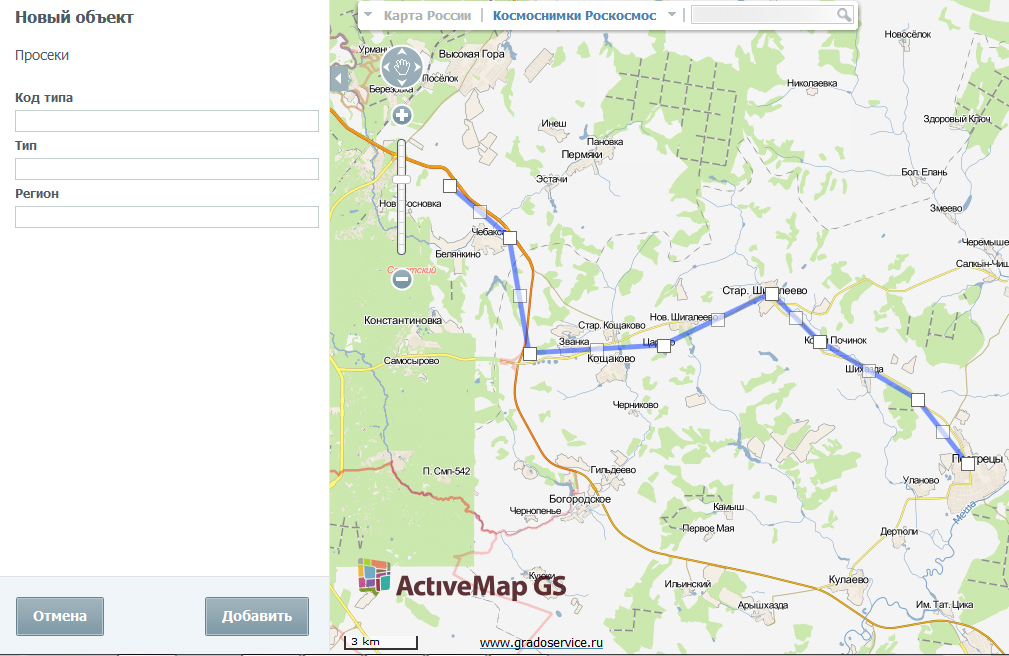Select the route vertex on Стар. Шигалеево
This screenshot has height=656, width=1009.
772,294
